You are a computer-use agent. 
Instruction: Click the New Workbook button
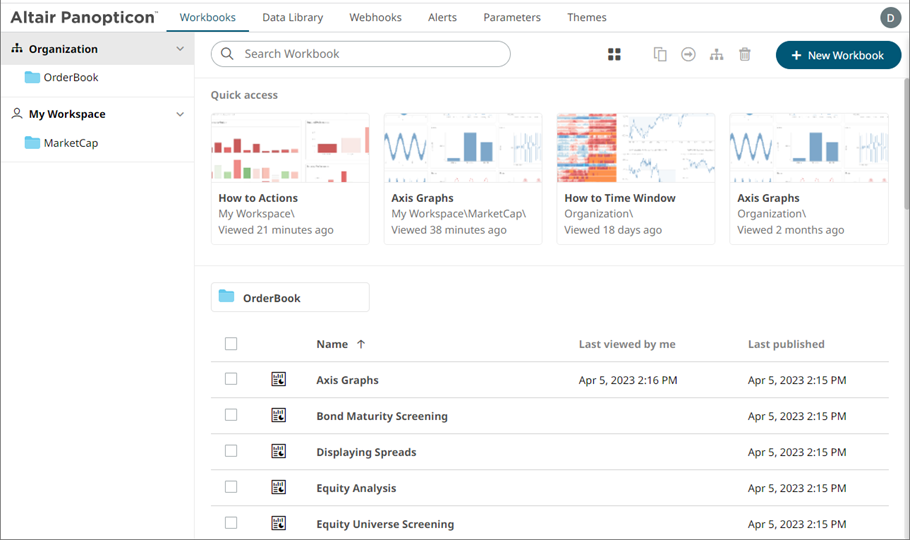[838, 55]
